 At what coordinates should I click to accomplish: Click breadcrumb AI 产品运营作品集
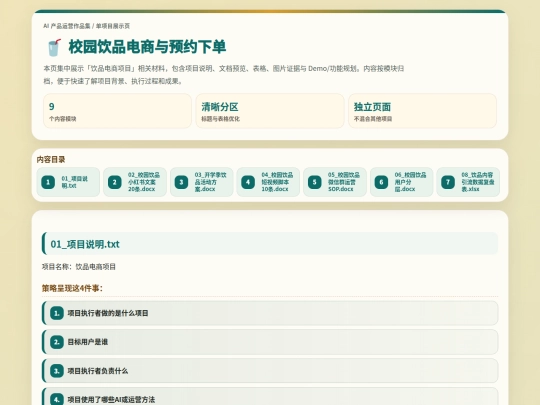(67, 26)
